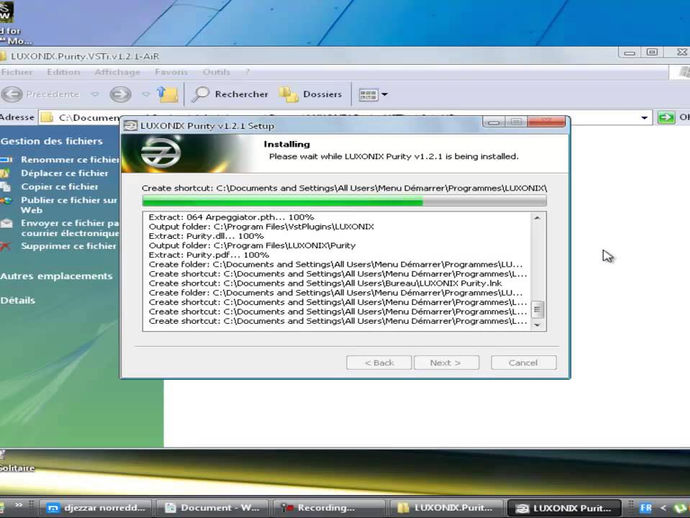Viewport: 690px width, 518px height.
Task: Click the Back arrow icon in Explorer
Action: click(x=12, y=94)
